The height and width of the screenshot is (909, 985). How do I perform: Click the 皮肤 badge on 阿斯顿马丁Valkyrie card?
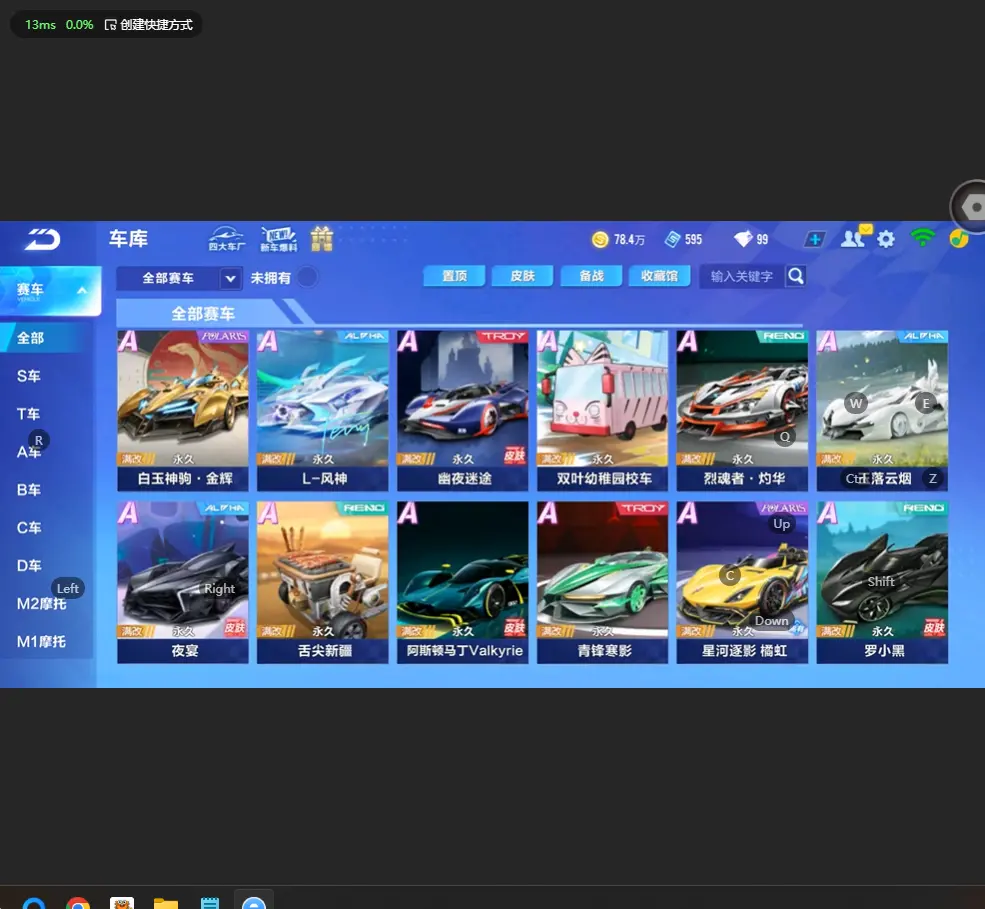coord(514,628)
